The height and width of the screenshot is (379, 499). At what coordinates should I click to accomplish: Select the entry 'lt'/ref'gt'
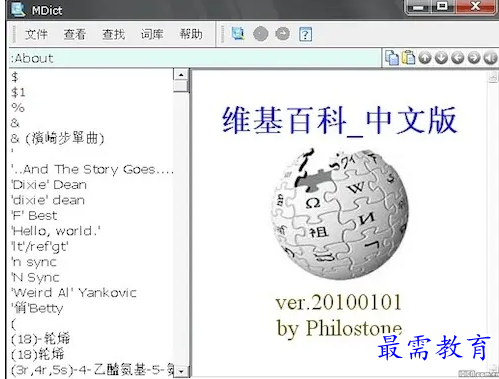click(40, 247)
